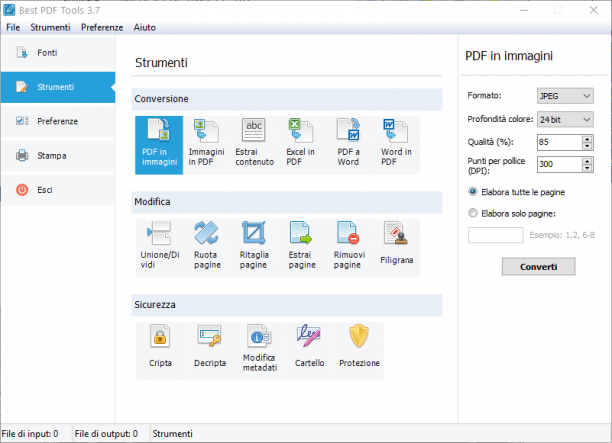Select Elabora solo pagine option
Viewport: 612px width, 443px height.
pyautogui.click(x=511, y=213)
